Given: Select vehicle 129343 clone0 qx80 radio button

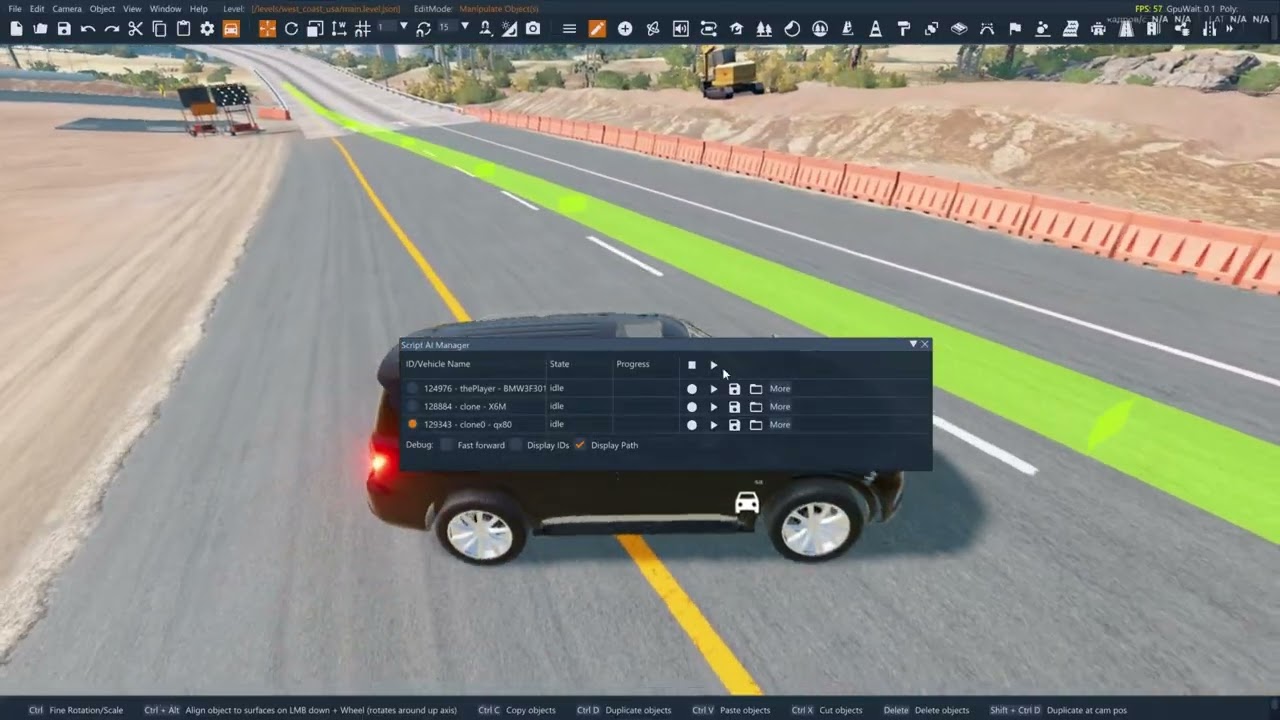Looking at the screenshot, I should tap(412, 425).
